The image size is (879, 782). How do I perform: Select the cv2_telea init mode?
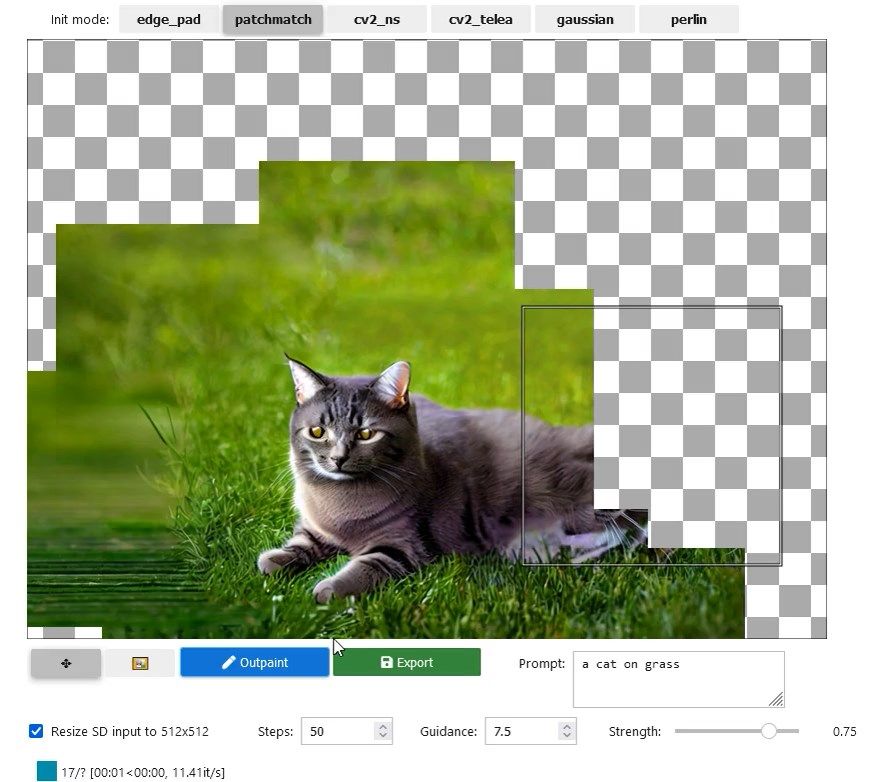[x=480, y=18]
